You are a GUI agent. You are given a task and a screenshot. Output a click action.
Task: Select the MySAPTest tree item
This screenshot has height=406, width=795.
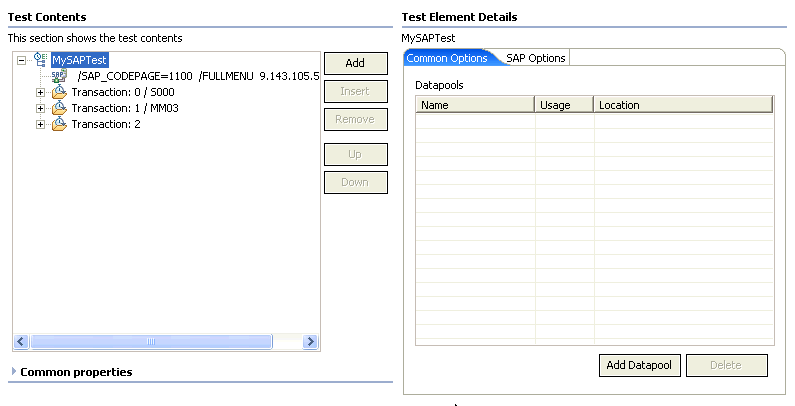80,60
